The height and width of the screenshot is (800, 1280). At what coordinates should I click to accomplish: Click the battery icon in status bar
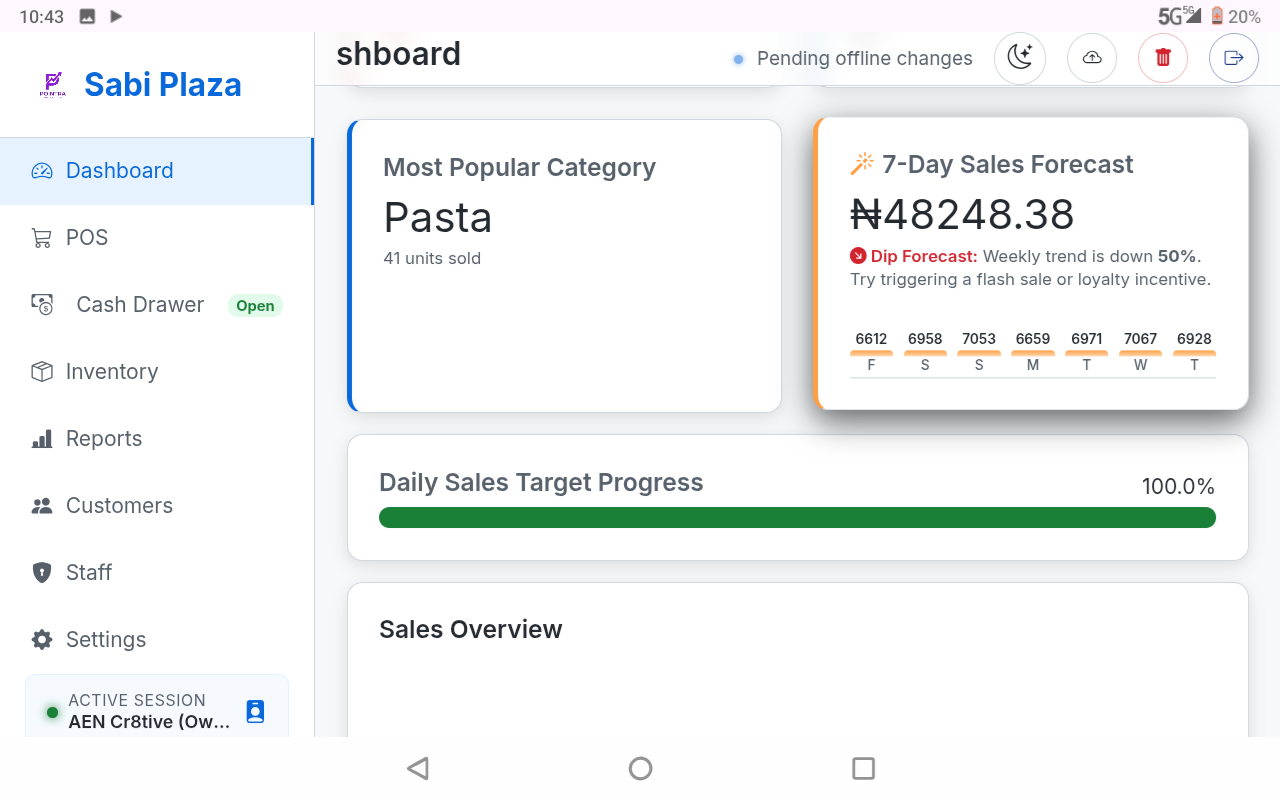[1217, 16]
